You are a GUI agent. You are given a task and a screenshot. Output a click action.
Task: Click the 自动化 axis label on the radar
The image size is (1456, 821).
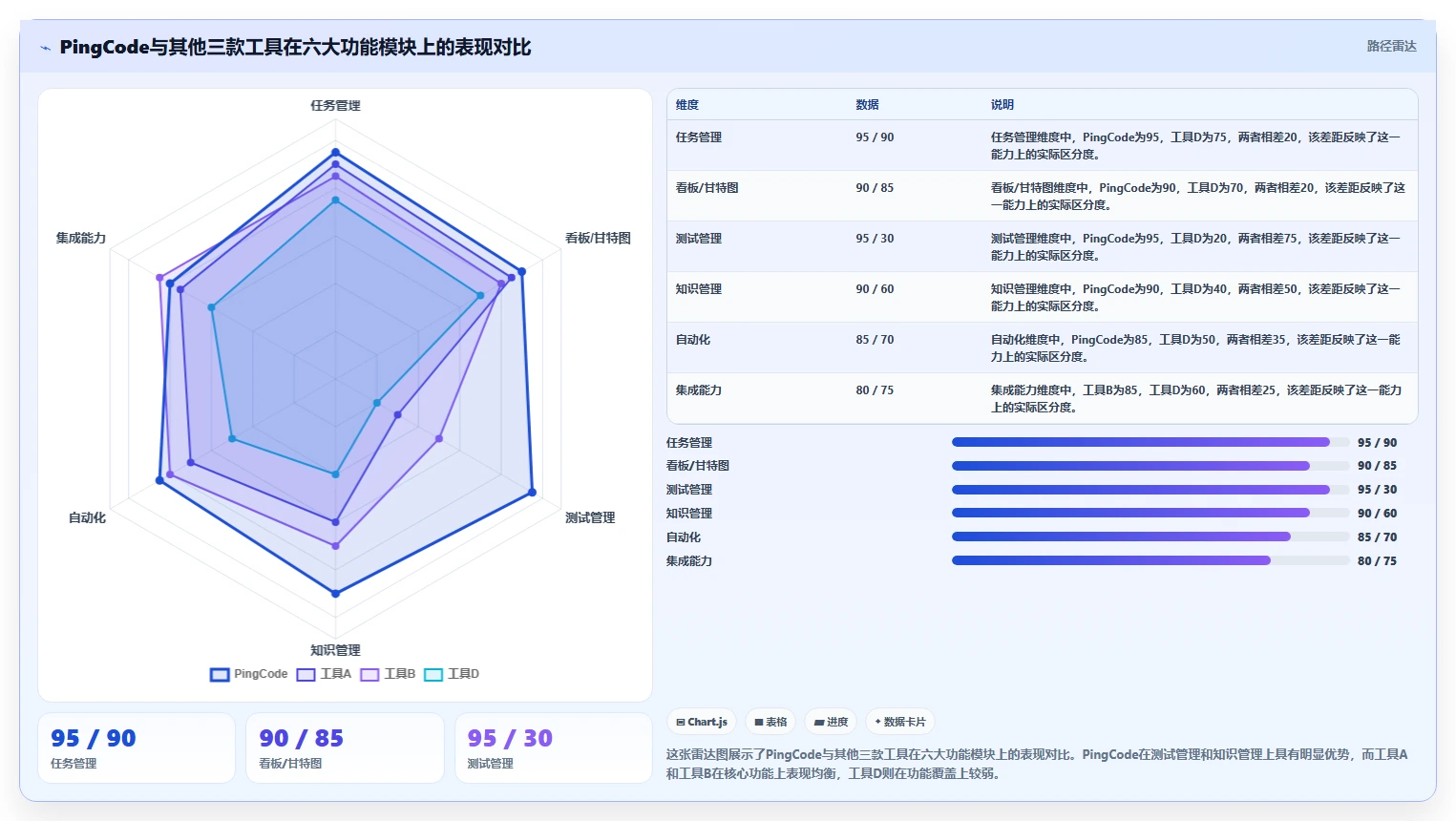coord(87,518)
